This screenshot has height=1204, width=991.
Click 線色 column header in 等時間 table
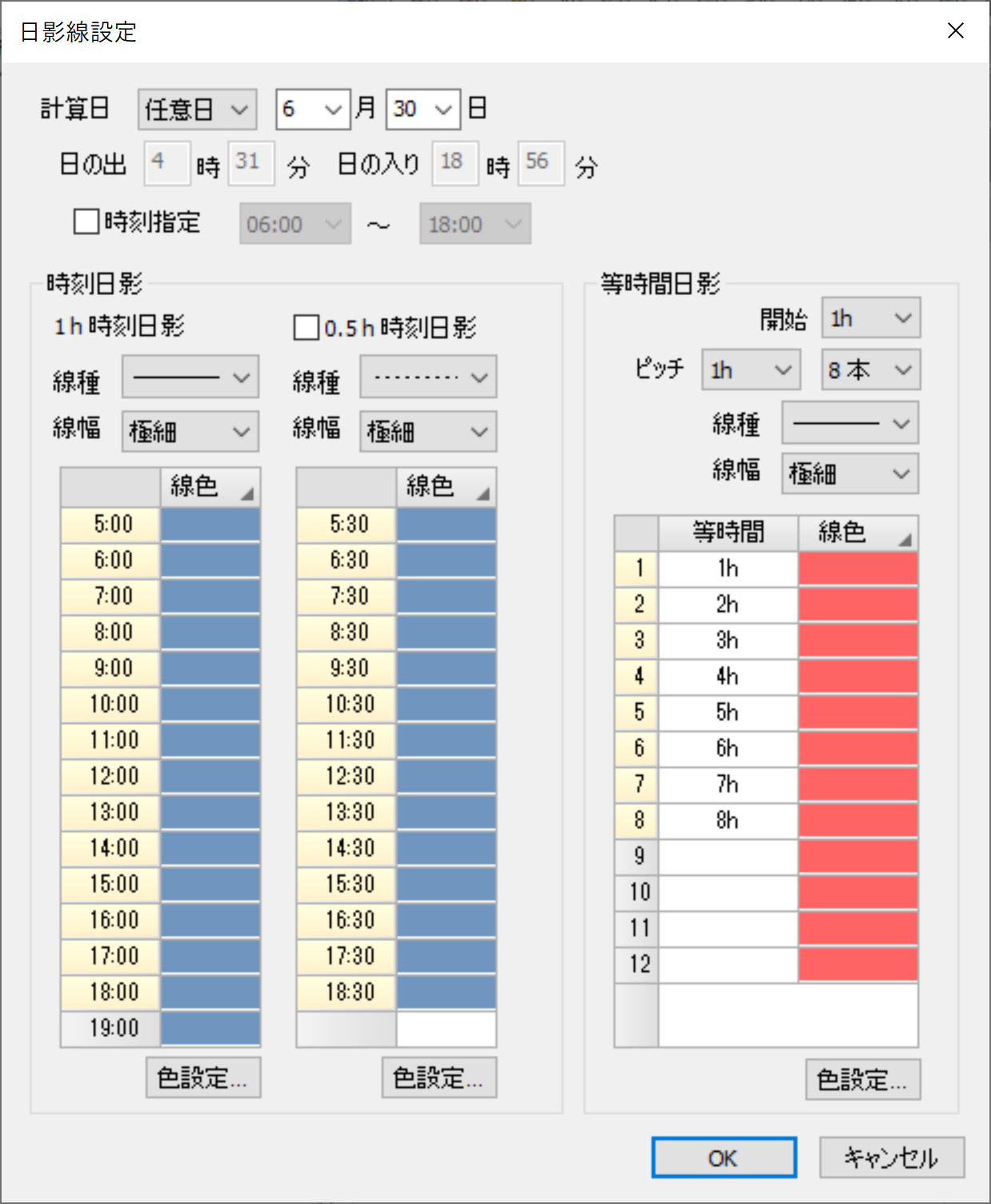point(857,533)
